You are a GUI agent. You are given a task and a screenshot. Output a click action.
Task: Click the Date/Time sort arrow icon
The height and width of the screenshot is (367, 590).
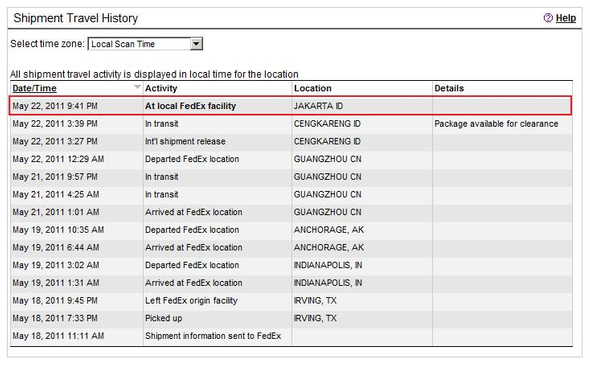point(137,87)
